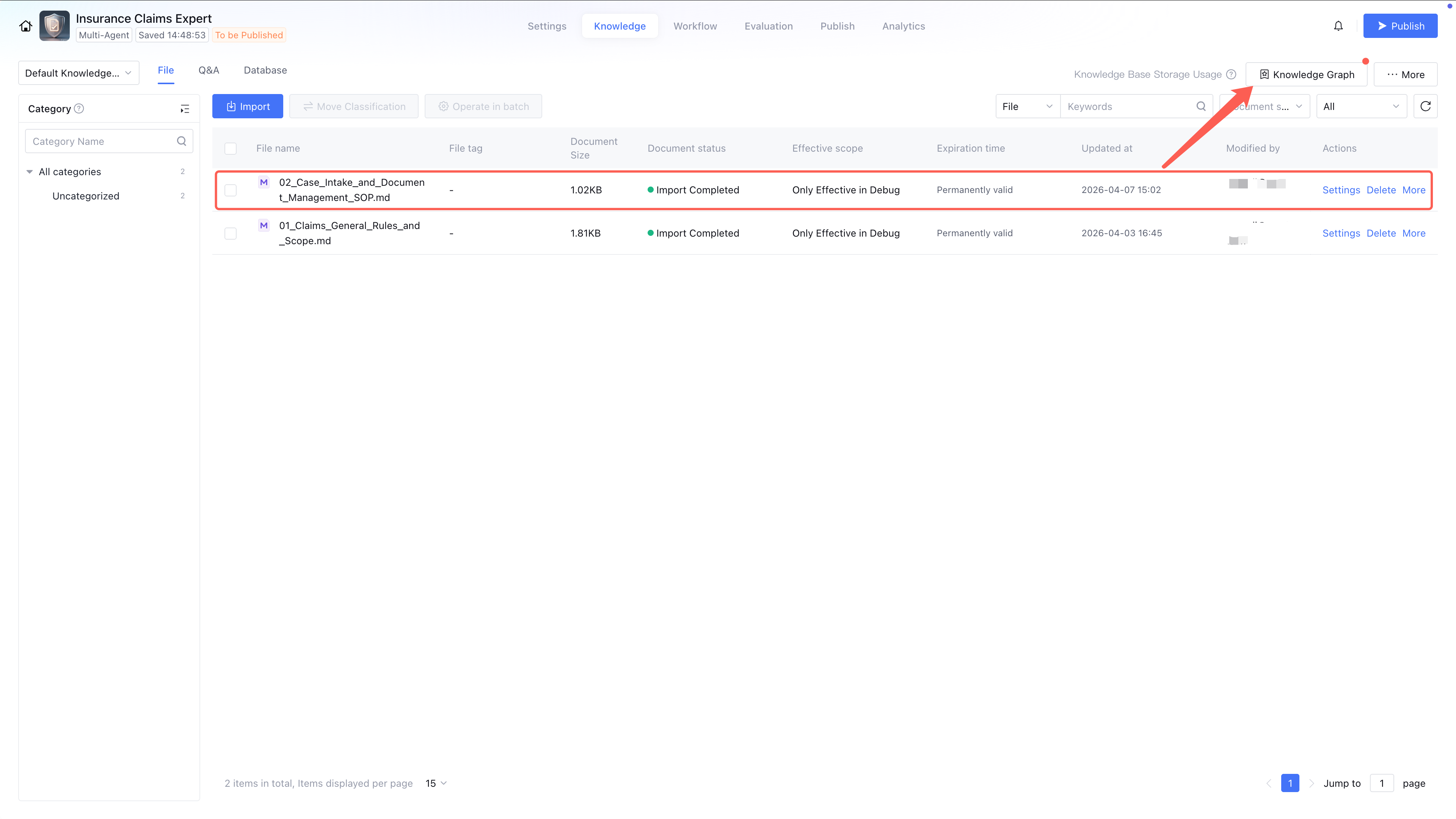The width and height of the screenshot is (1456, 819).
Task: Collapse the category panel icon
Action: pyautogui.click(x=184, y=108)
